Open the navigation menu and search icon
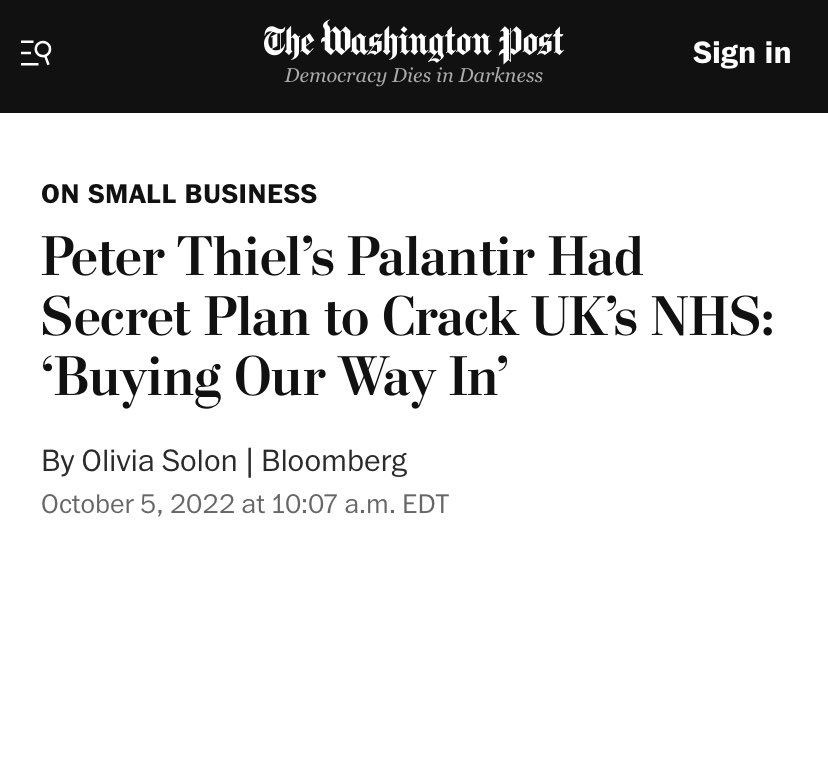The height and width of the screenshot is (776, 828). (36, 53)
